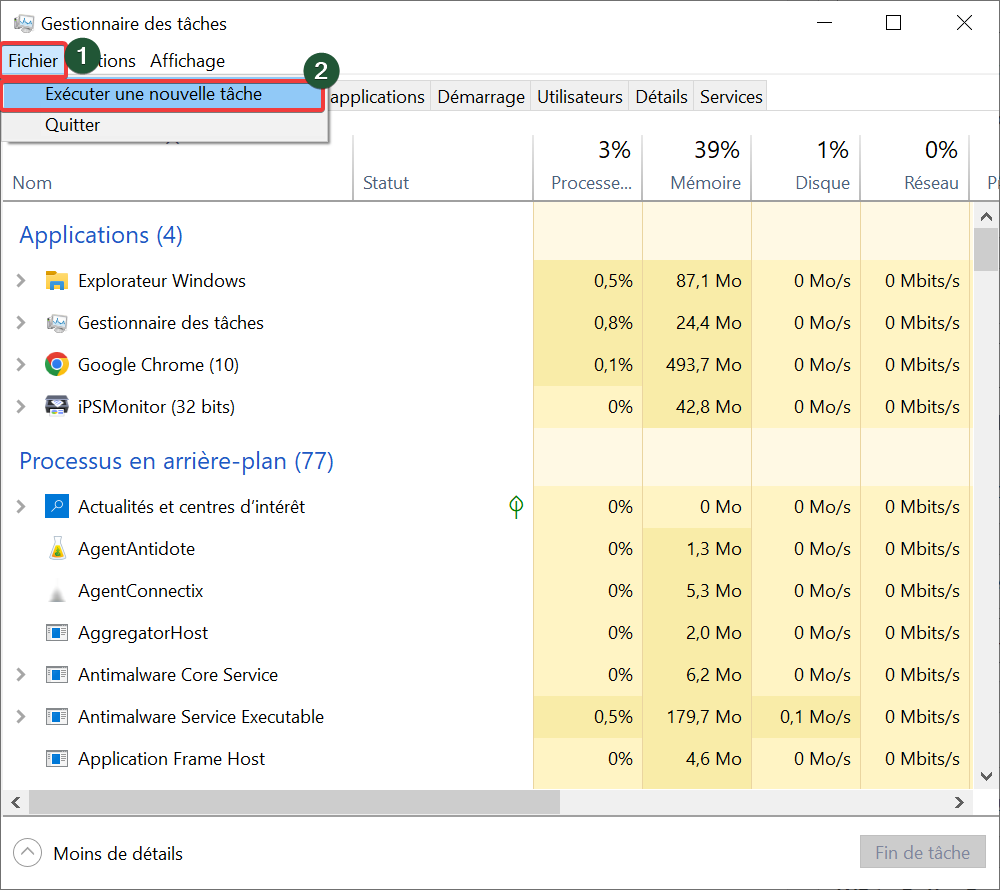The width and height of the screenshot is (1000, 890).
Task: Click the 42,8 Mo memory value
Action: tap(709, 407)
